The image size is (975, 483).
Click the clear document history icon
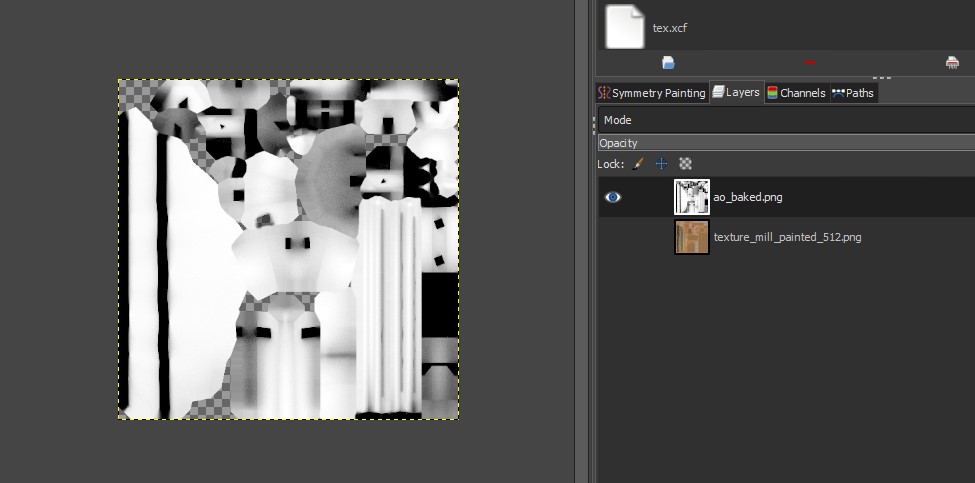point(951,63)
